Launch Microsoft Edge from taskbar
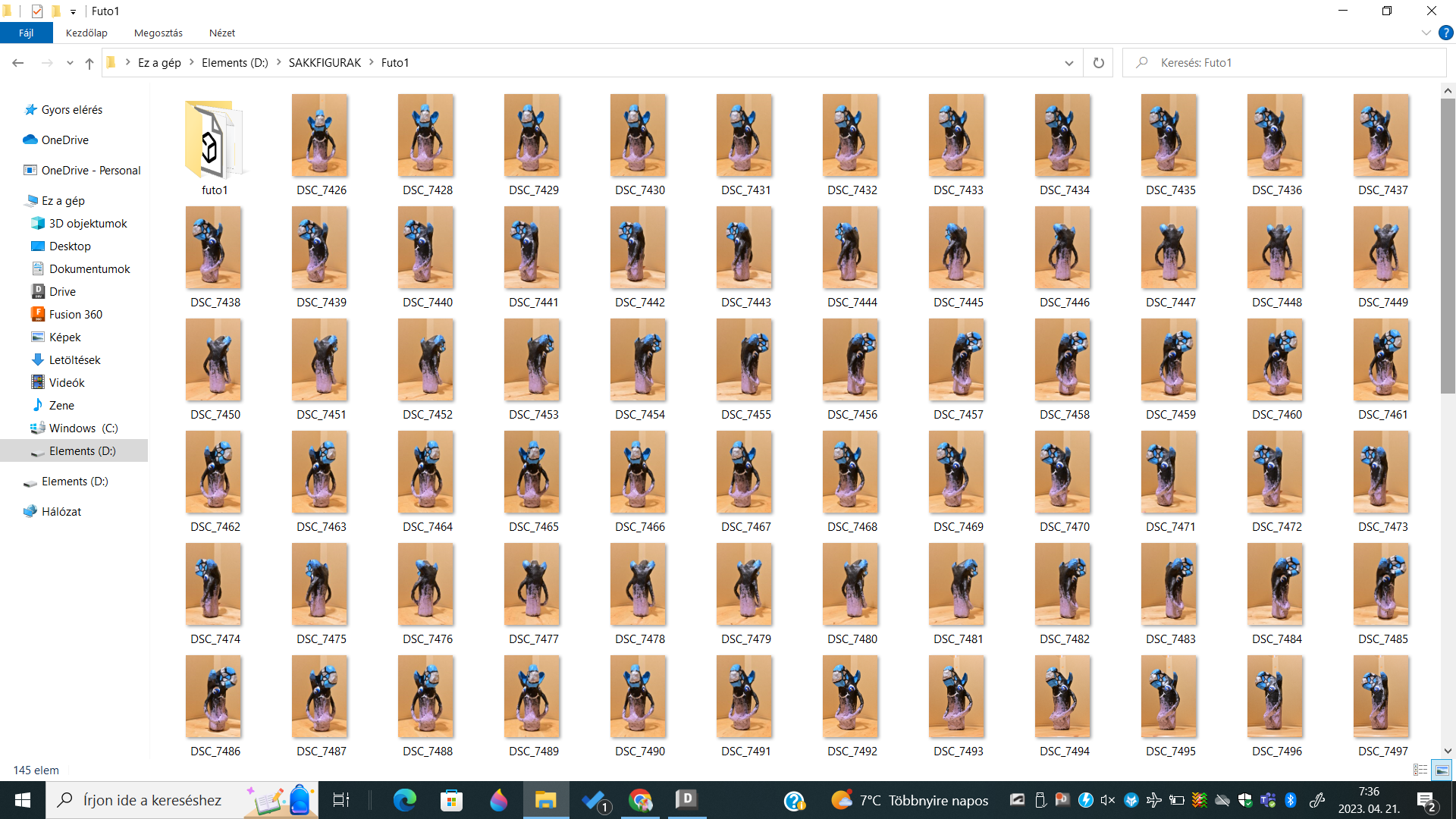Screen dimensions: 1456x819 (405, 800)
